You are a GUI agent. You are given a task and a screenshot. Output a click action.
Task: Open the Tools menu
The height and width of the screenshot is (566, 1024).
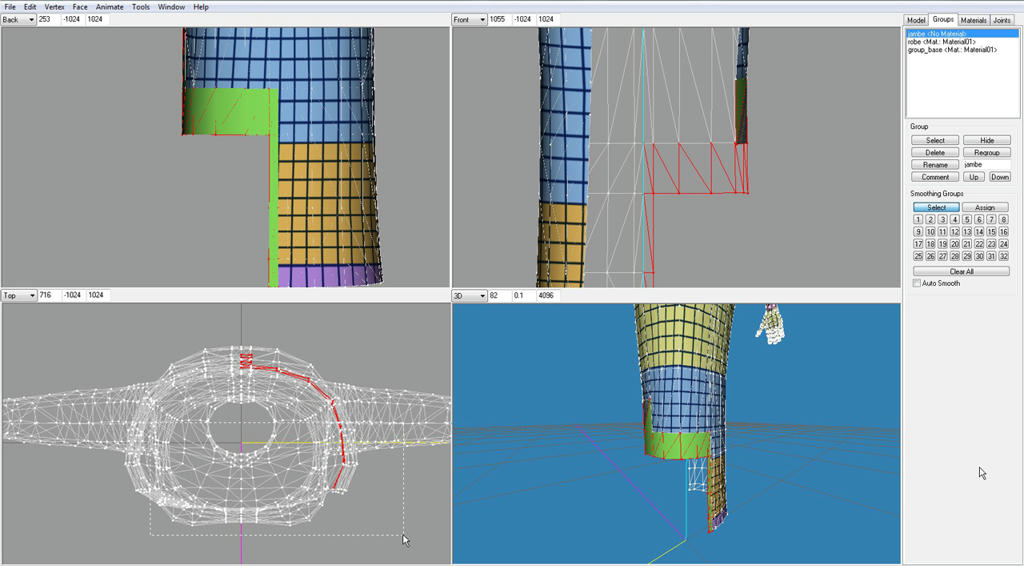click(140, 7)
